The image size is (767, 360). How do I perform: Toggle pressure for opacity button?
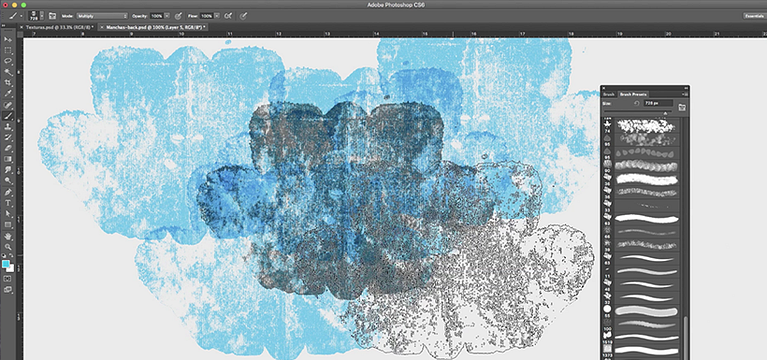[178, 16]
